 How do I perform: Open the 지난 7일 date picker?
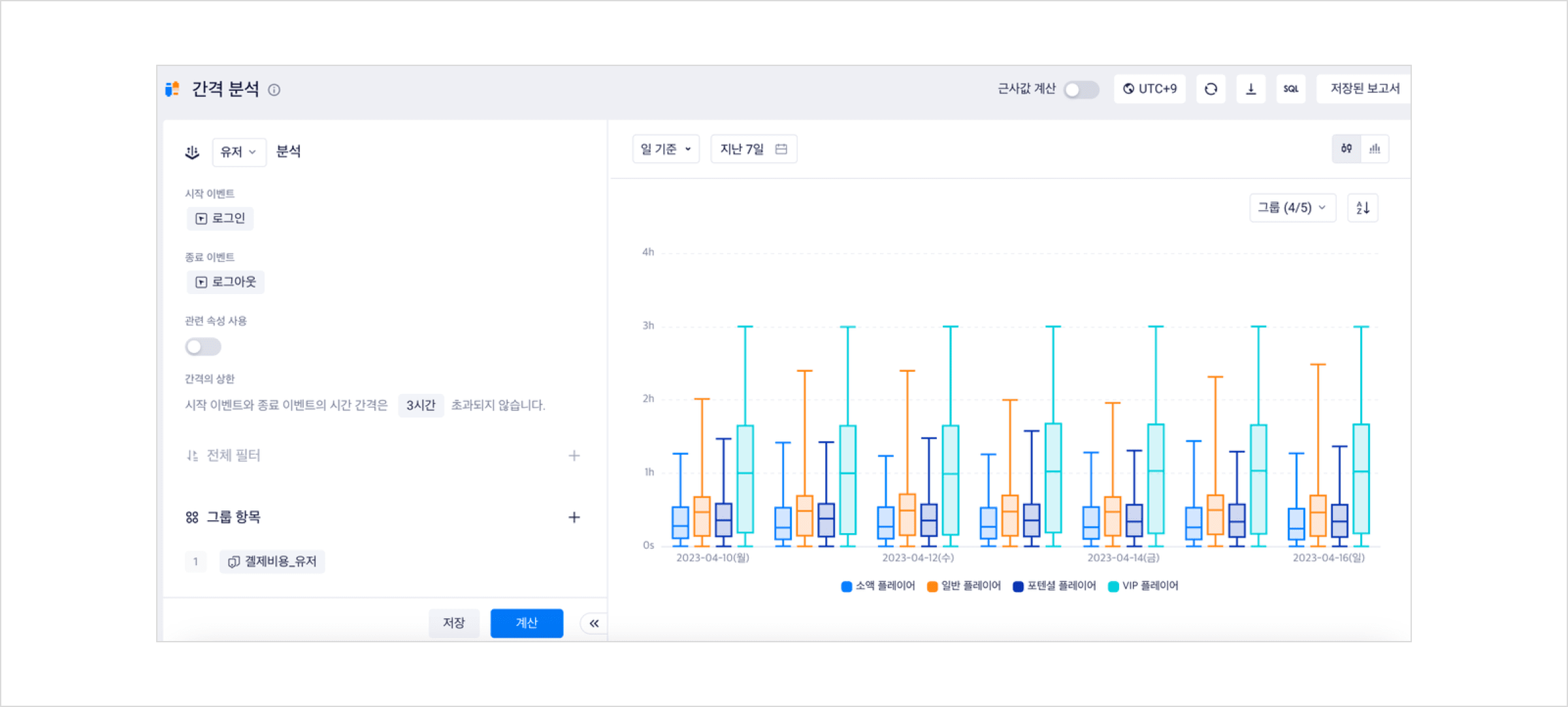753,149
